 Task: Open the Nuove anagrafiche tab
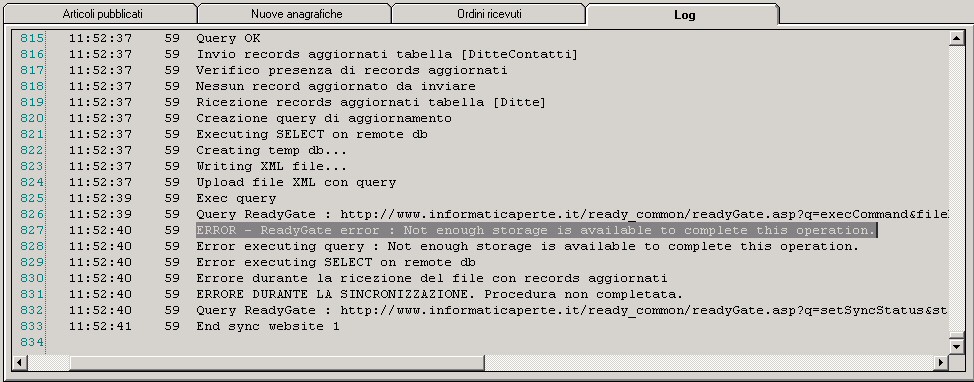[x=296, y=14]
